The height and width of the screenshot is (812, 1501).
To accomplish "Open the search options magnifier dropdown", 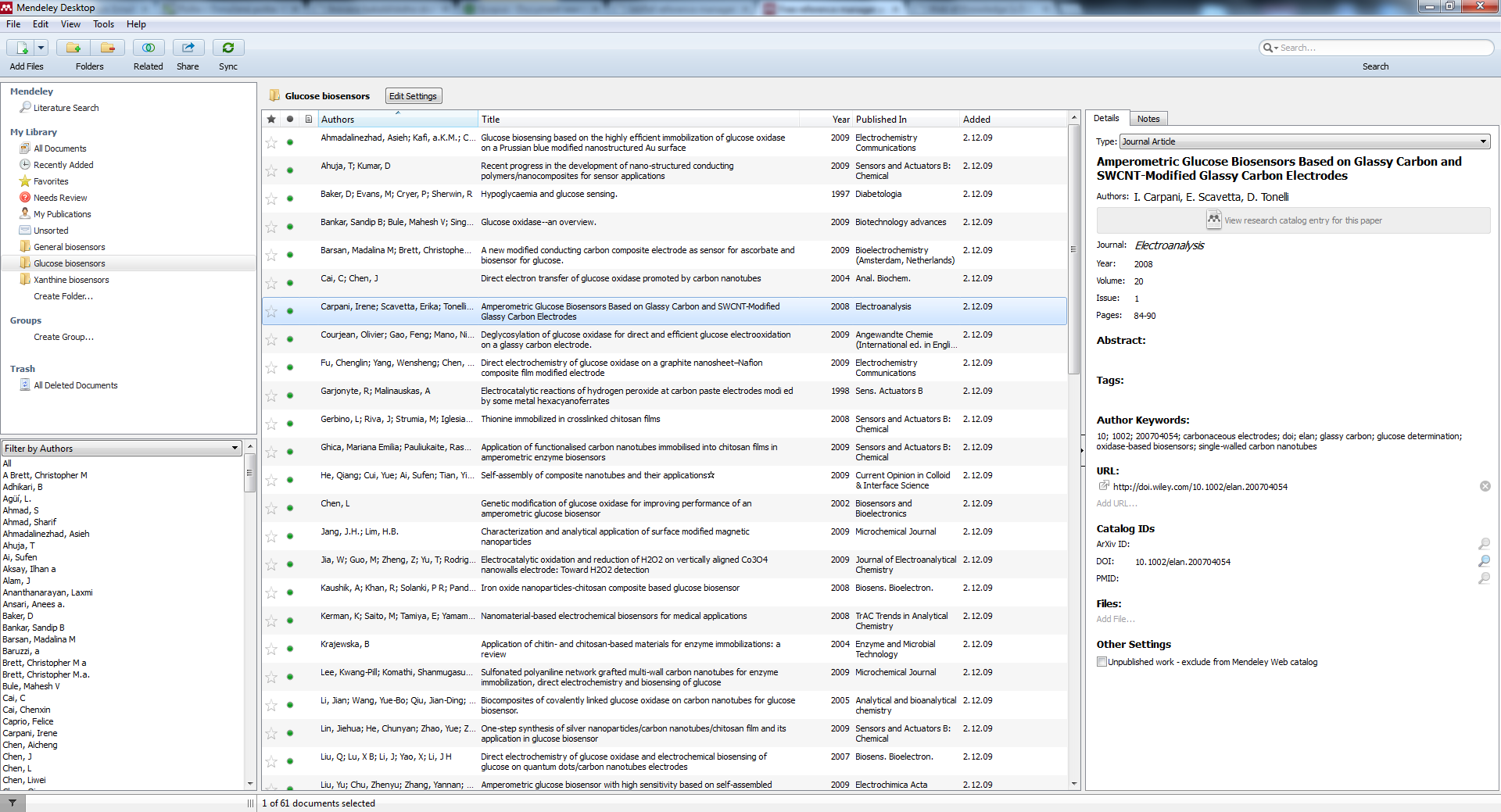I will click(x=1270, y=48).
